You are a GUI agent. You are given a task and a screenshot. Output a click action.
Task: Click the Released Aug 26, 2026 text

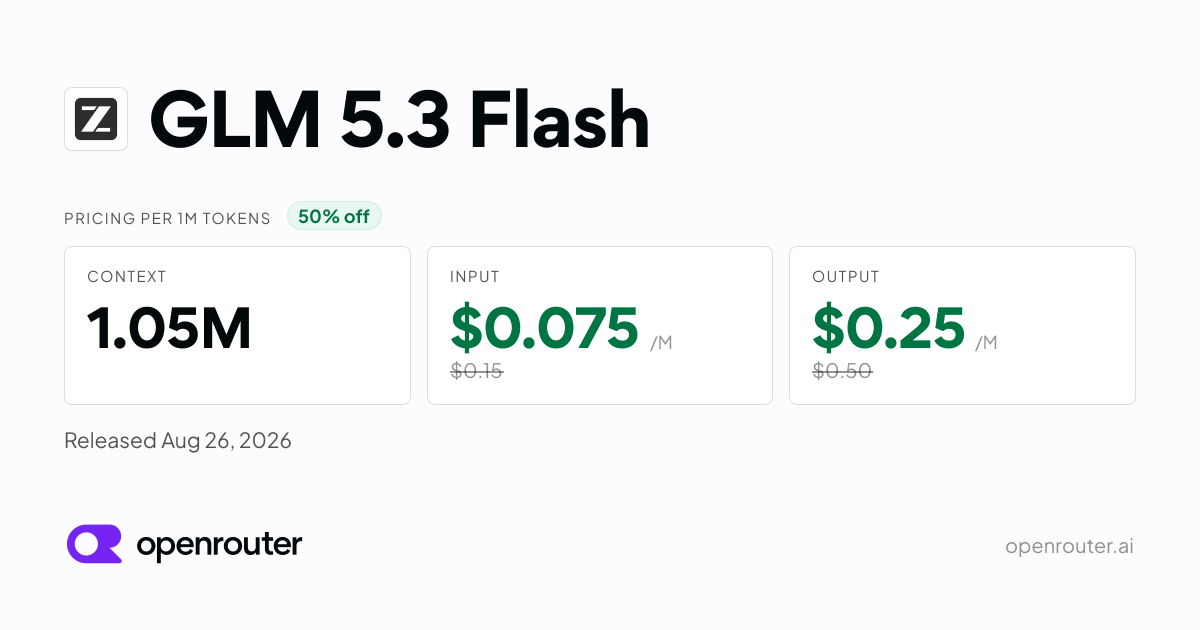(178, 440)
